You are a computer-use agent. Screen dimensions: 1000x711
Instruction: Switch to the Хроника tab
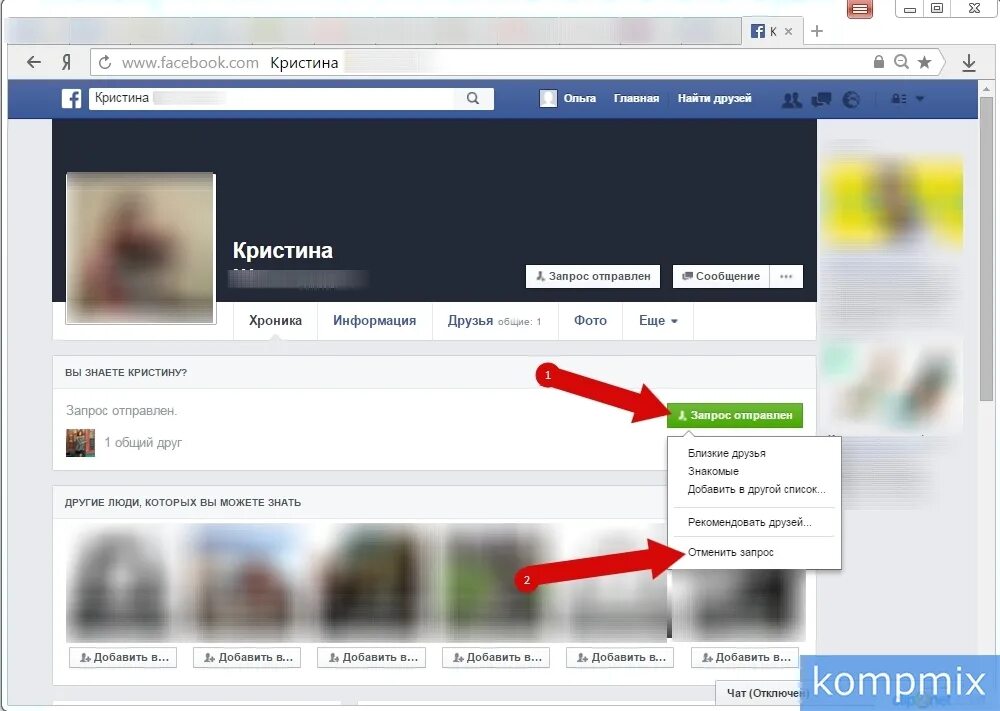[x=275, y=321]
